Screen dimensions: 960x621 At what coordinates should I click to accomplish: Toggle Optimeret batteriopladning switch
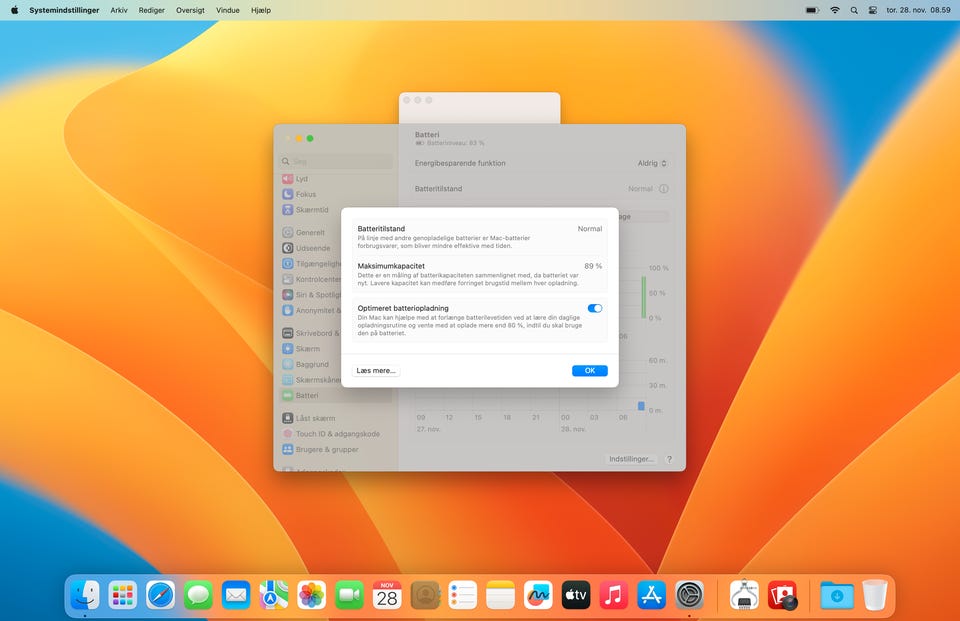coord(595,309)
